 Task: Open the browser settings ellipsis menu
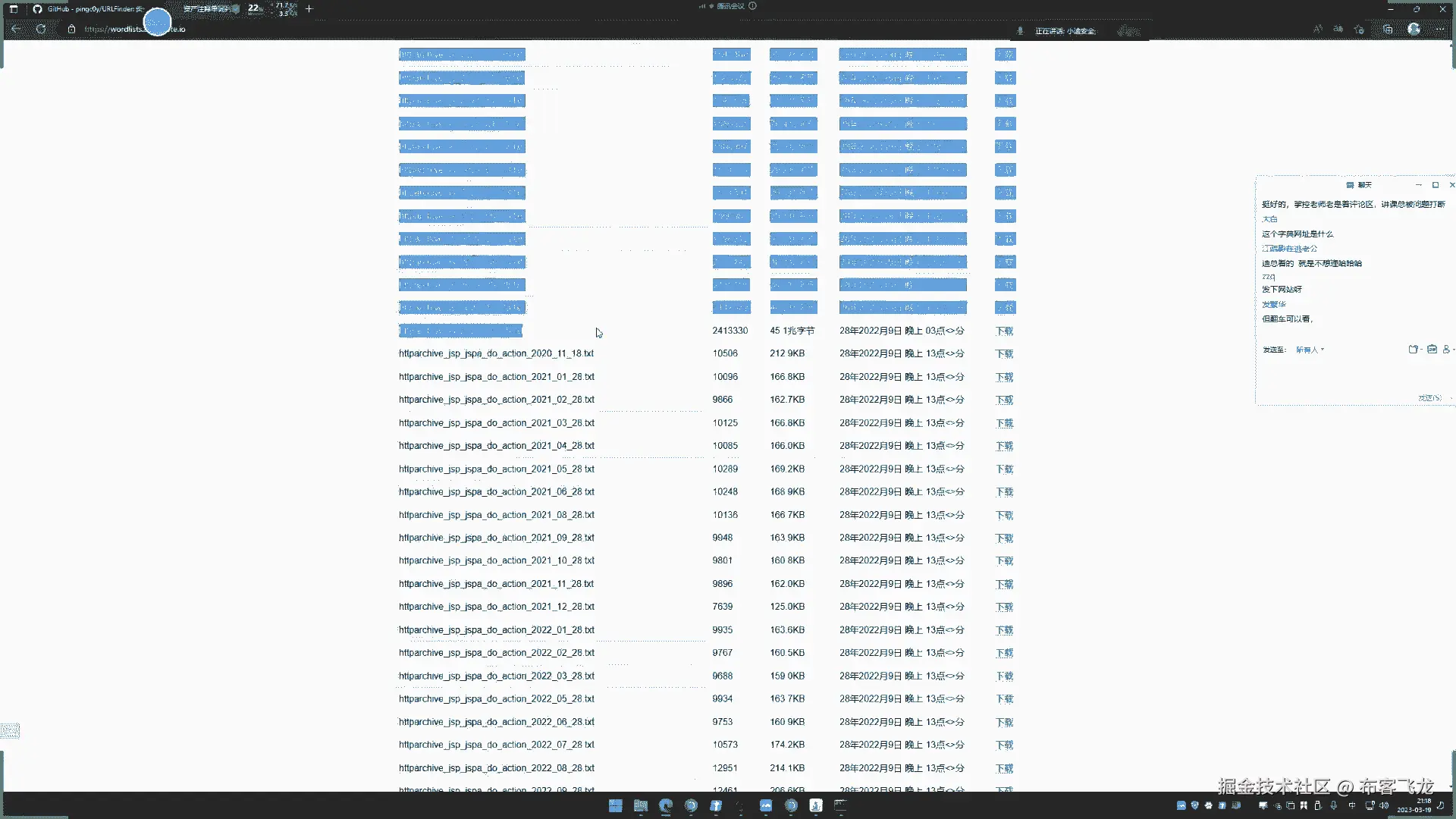click(x=1439, y=29)
